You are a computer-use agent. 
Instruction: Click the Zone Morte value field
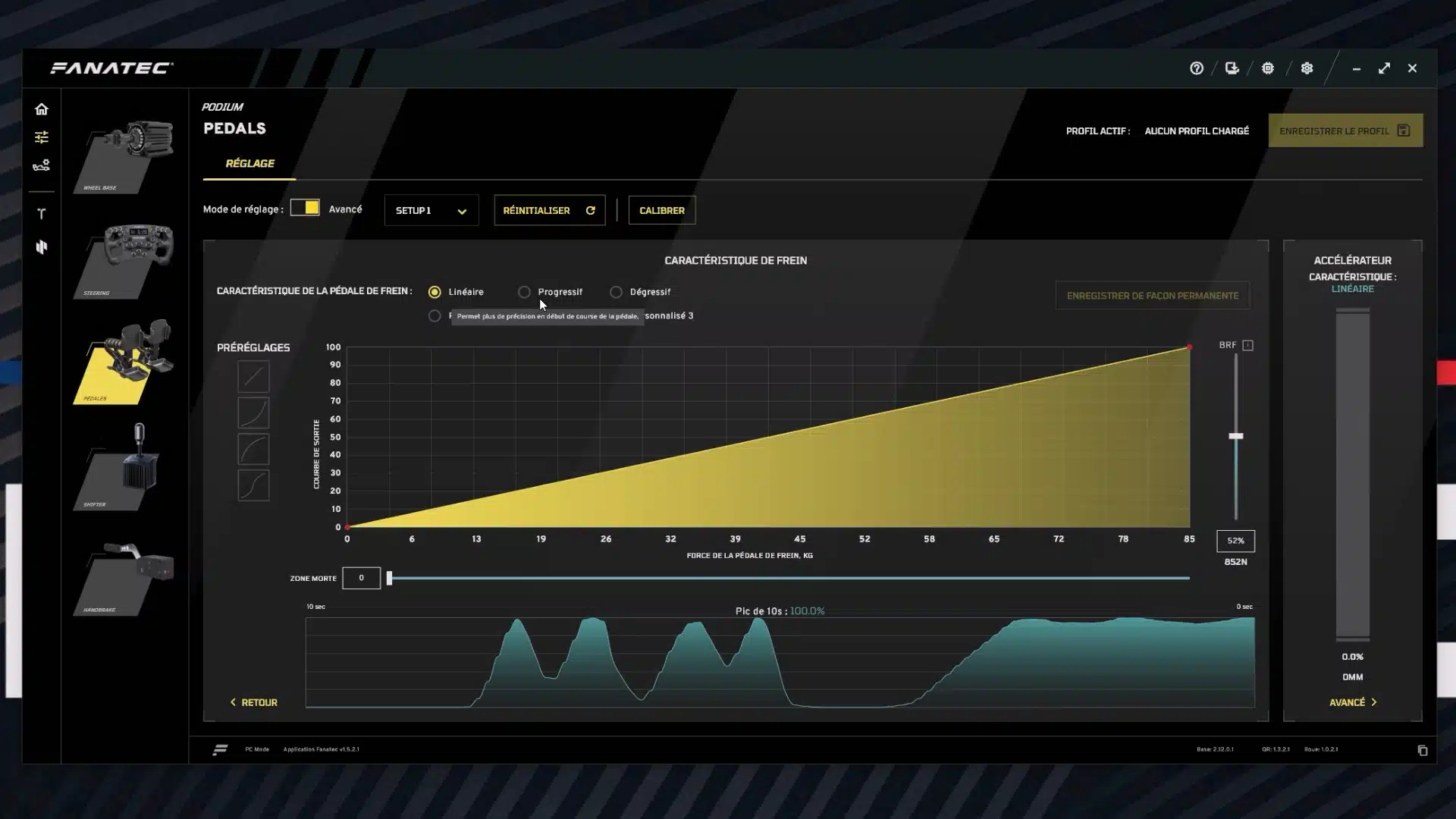361,578
